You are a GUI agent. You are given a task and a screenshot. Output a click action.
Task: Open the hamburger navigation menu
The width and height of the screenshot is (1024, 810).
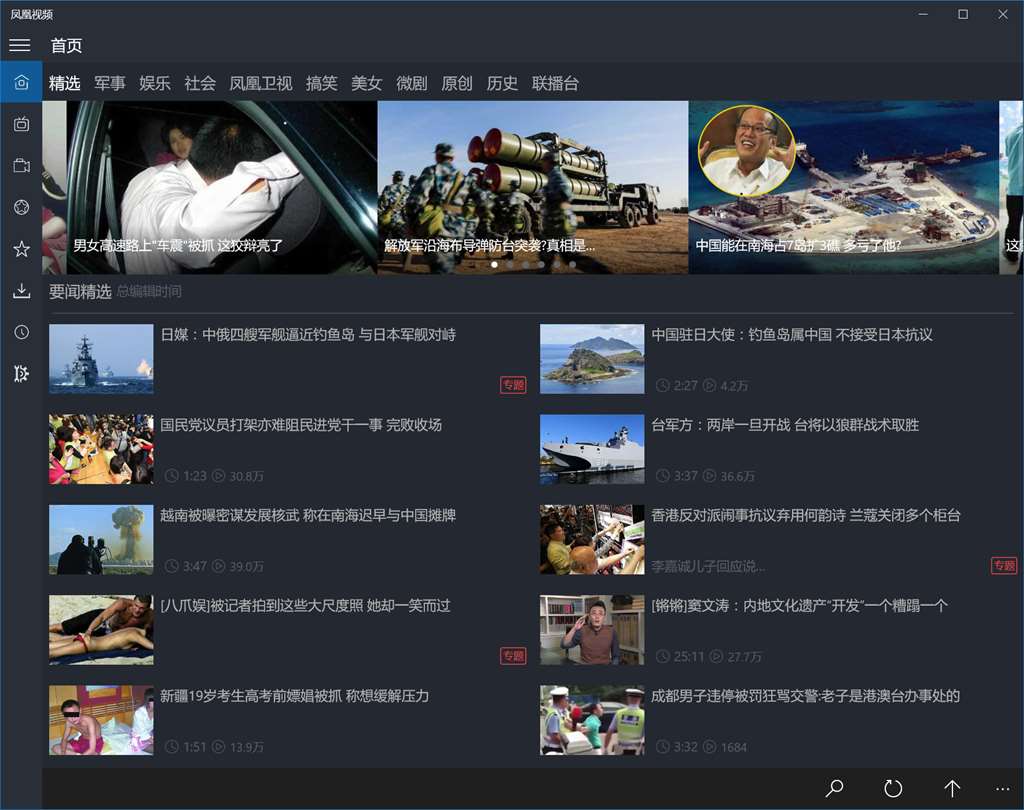pos(20,45)
